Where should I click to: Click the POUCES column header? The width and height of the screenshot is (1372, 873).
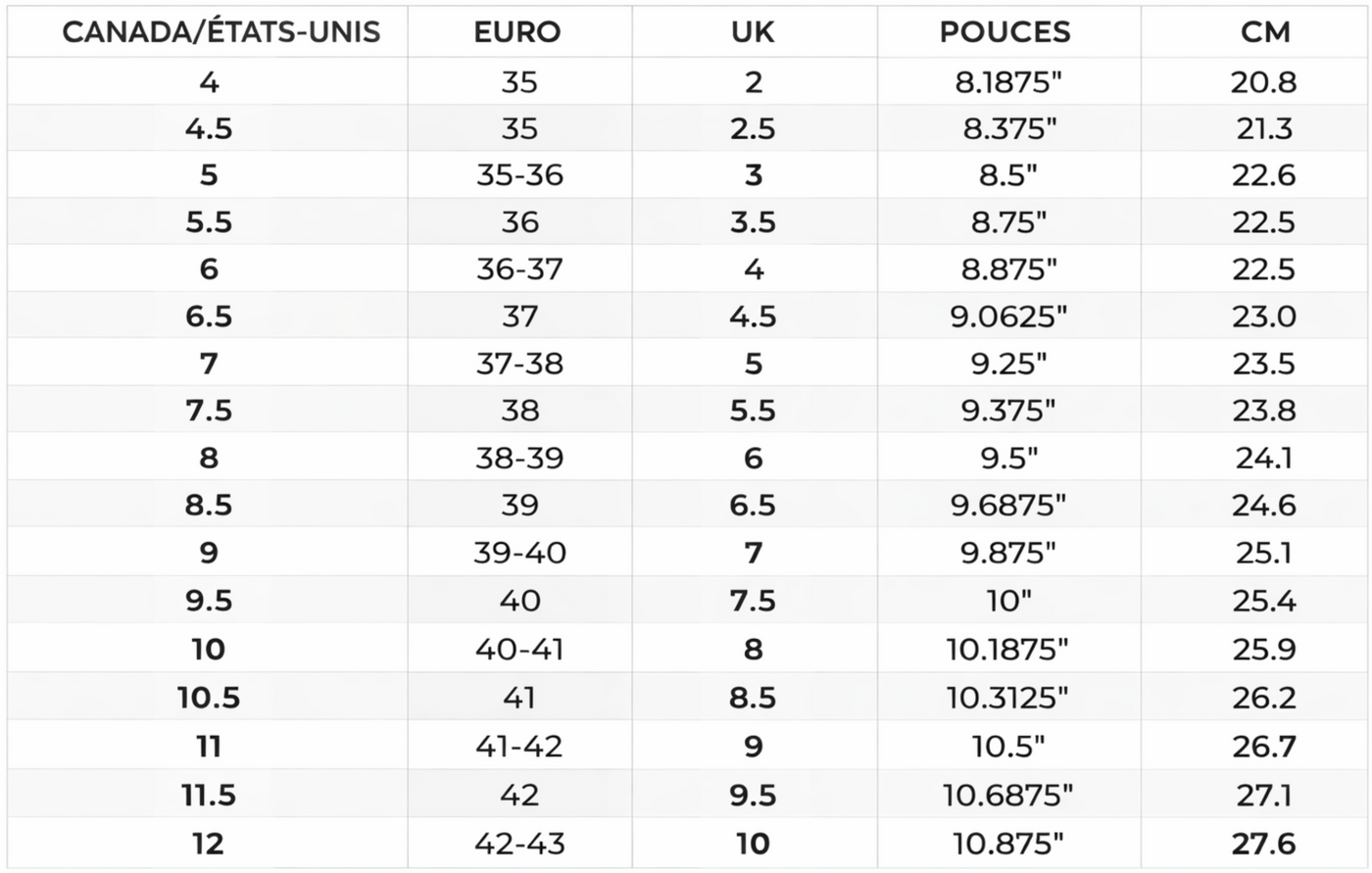pyautogui.click(x=1006, y=32)
